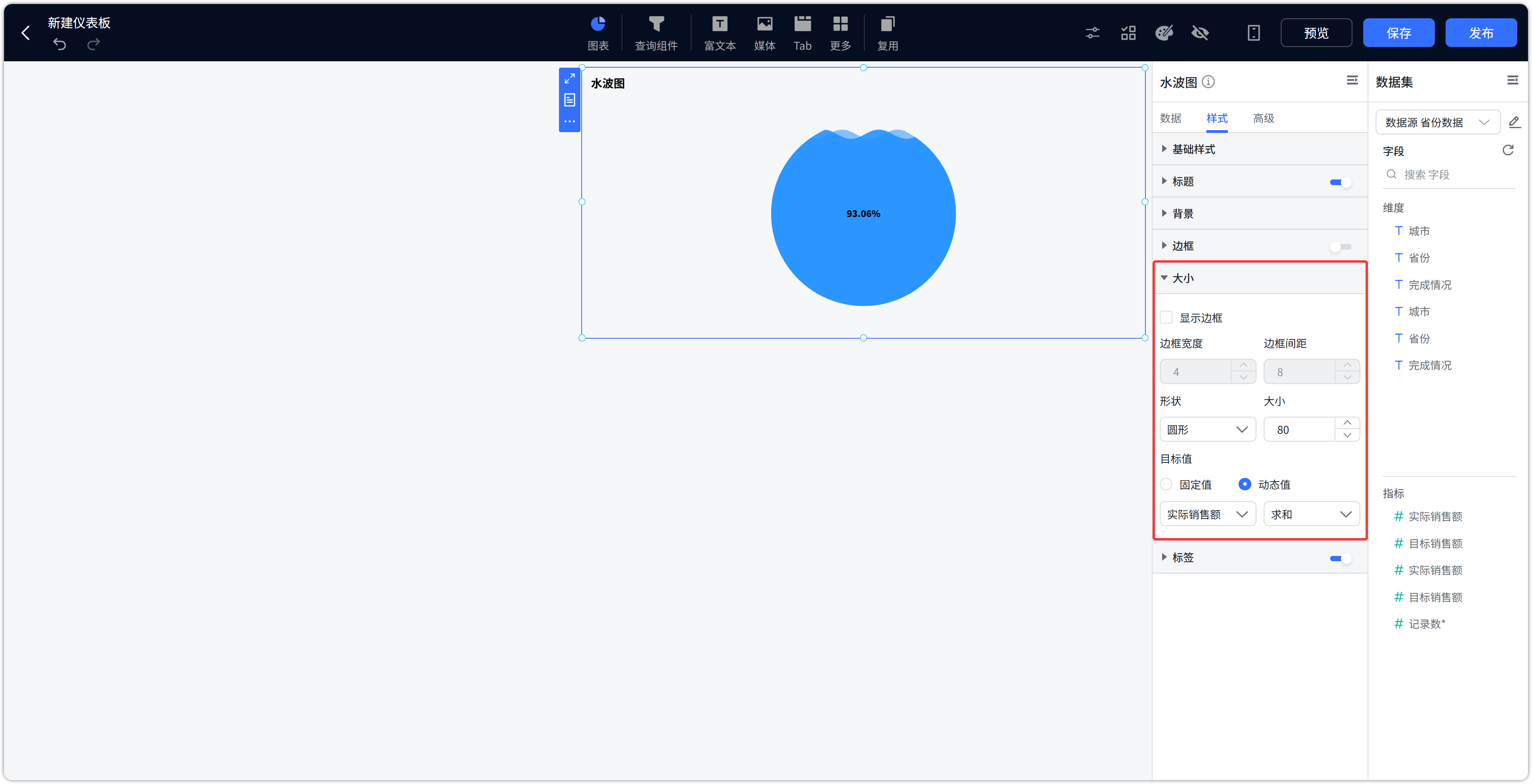The image size is (1532, 784).
Task: Click the 复用 reuse icon
Action: [x=887, y=33]
